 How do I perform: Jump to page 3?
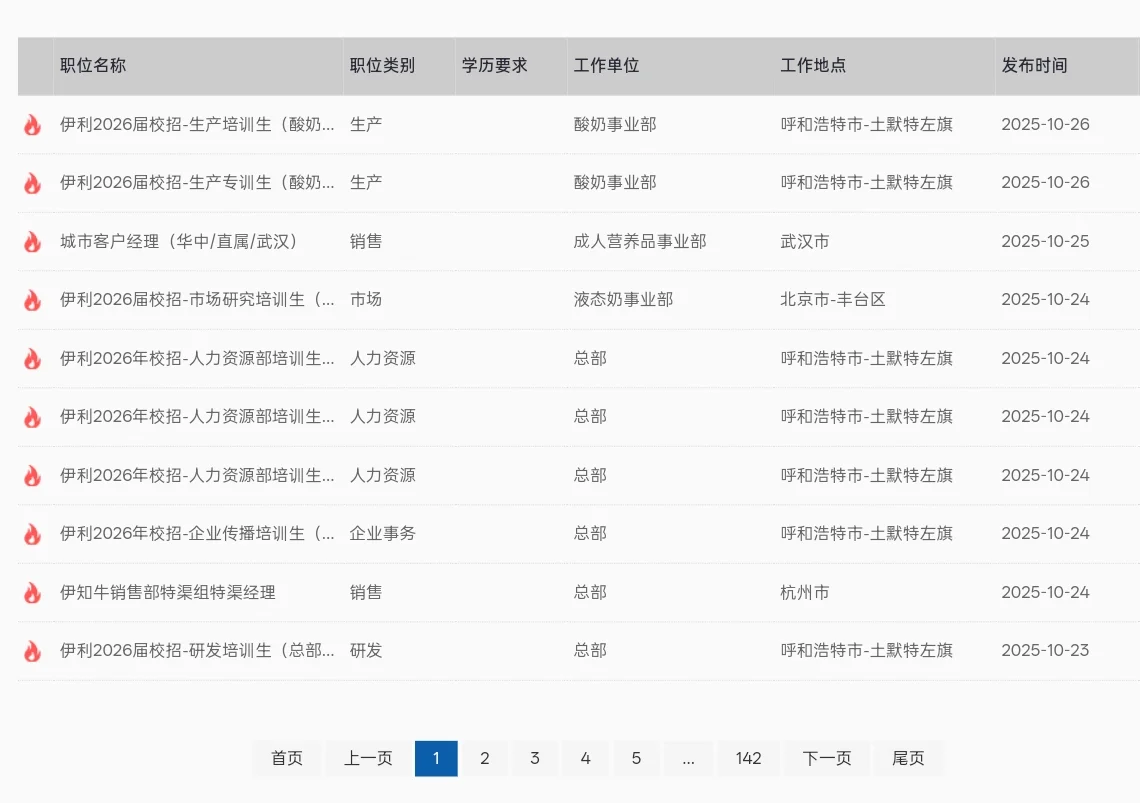(535, 759)
